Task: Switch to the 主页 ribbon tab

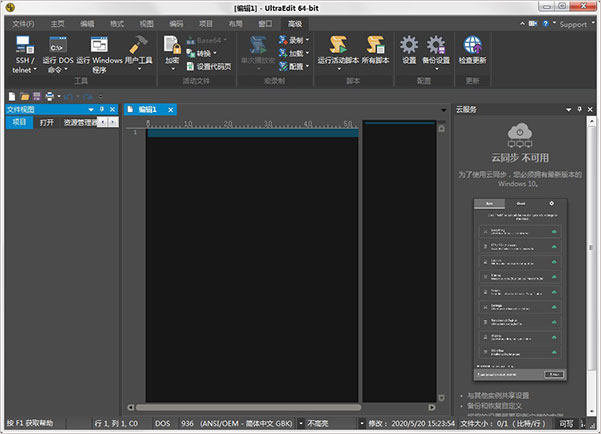Action: [x=57, y=24]
